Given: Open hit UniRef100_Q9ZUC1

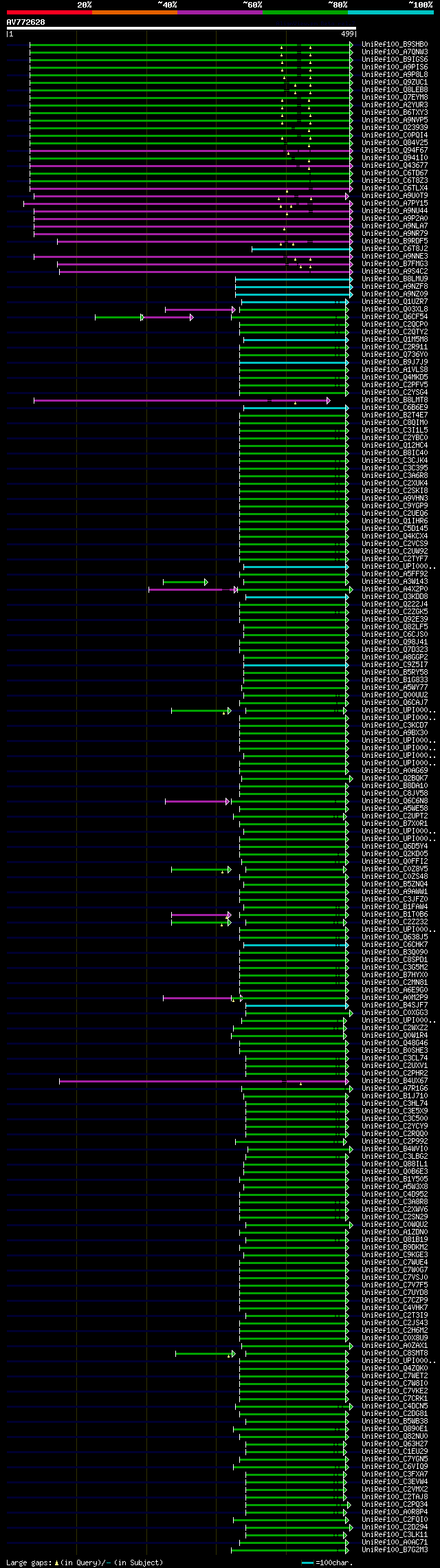Looking at the screenshot, I should (x=395, y=83).
